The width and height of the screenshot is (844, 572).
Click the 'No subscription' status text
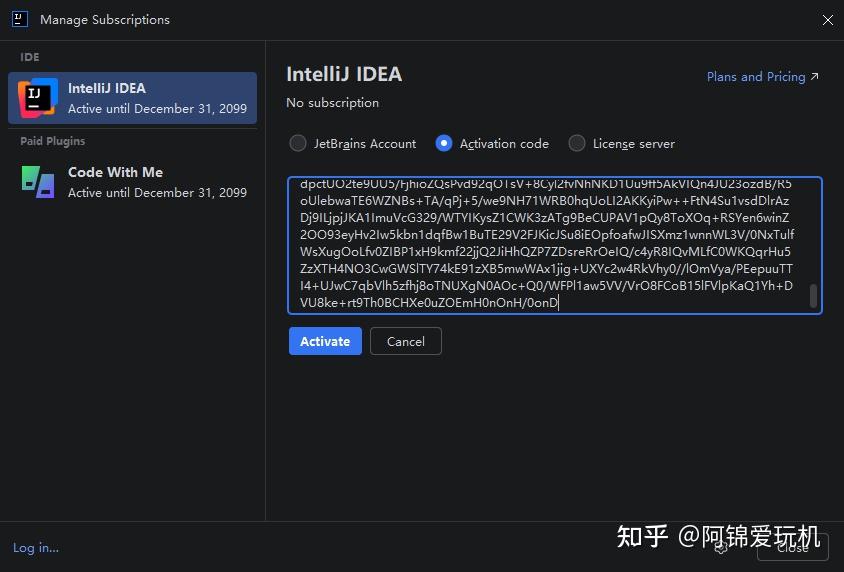(333, 103)
